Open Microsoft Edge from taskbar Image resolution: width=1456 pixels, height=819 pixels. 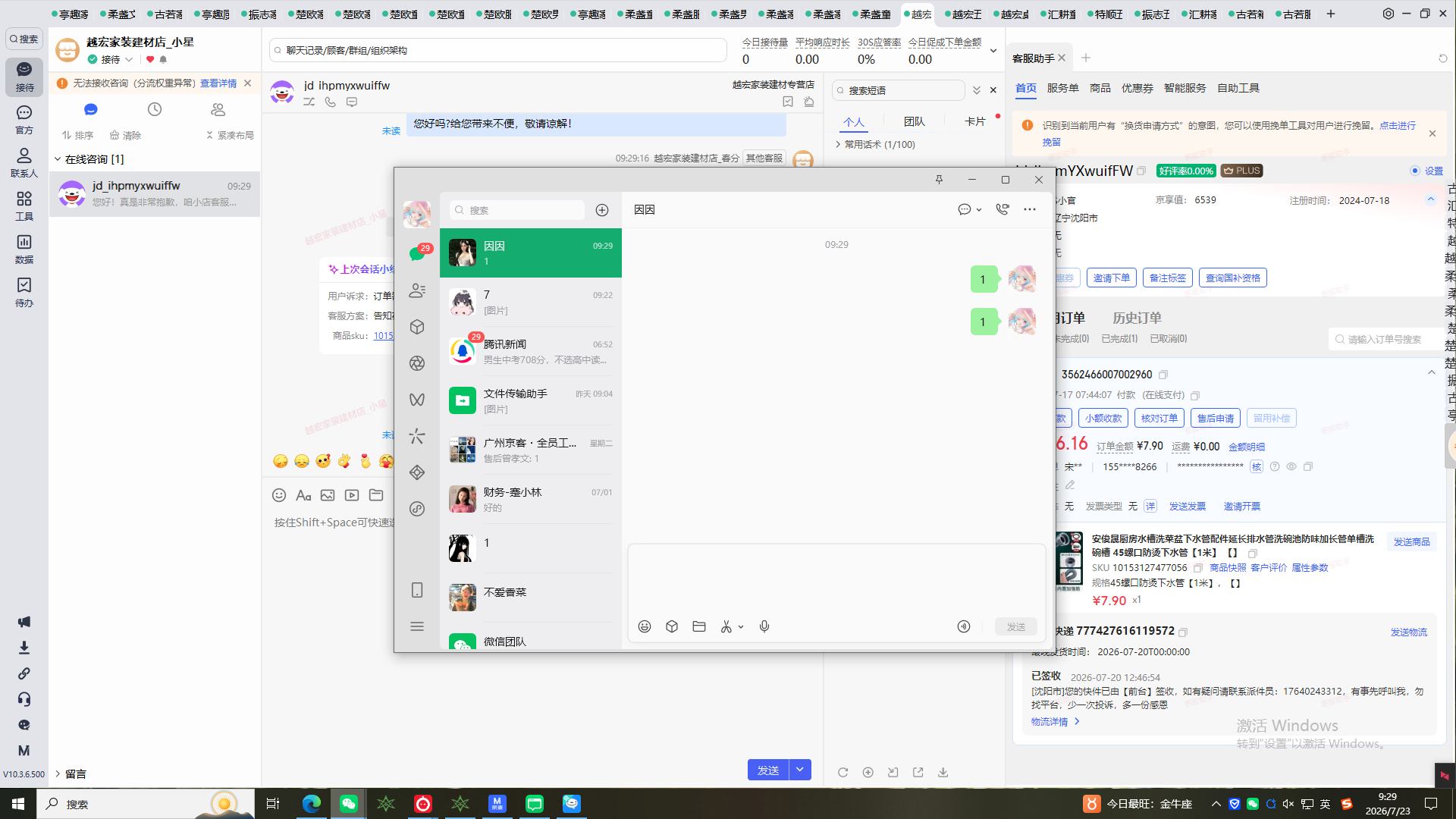[312, 804]
